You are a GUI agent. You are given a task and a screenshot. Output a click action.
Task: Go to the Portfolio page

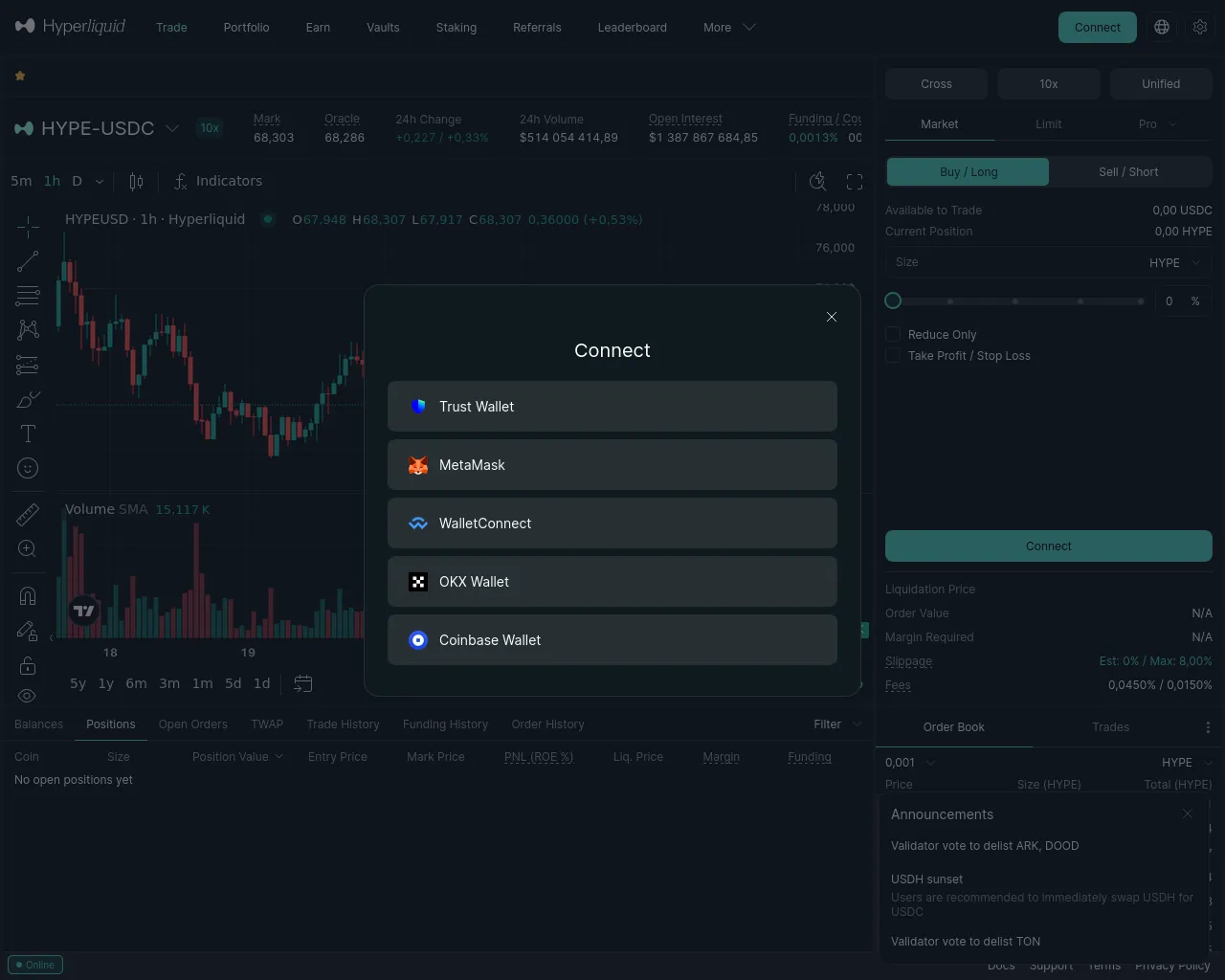[246, 28]
